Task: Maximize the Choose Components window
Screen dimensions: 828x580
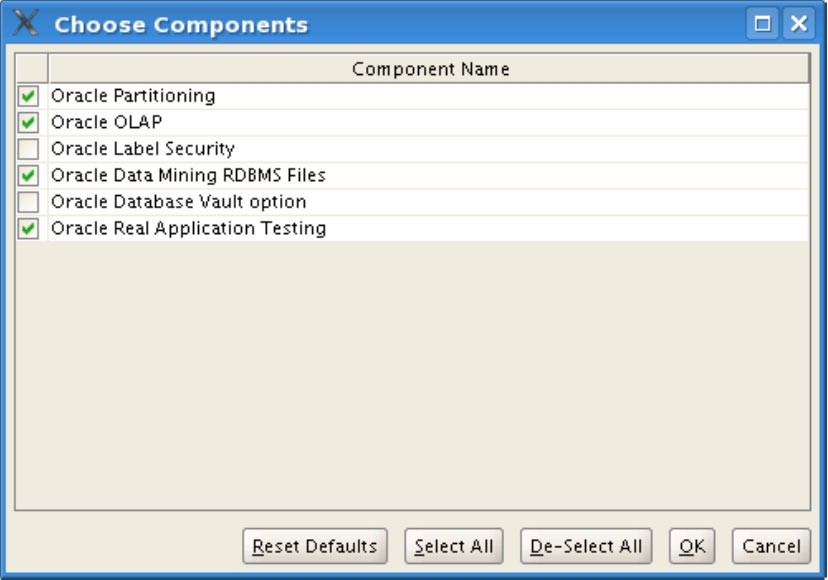Action: pos(764,24)
